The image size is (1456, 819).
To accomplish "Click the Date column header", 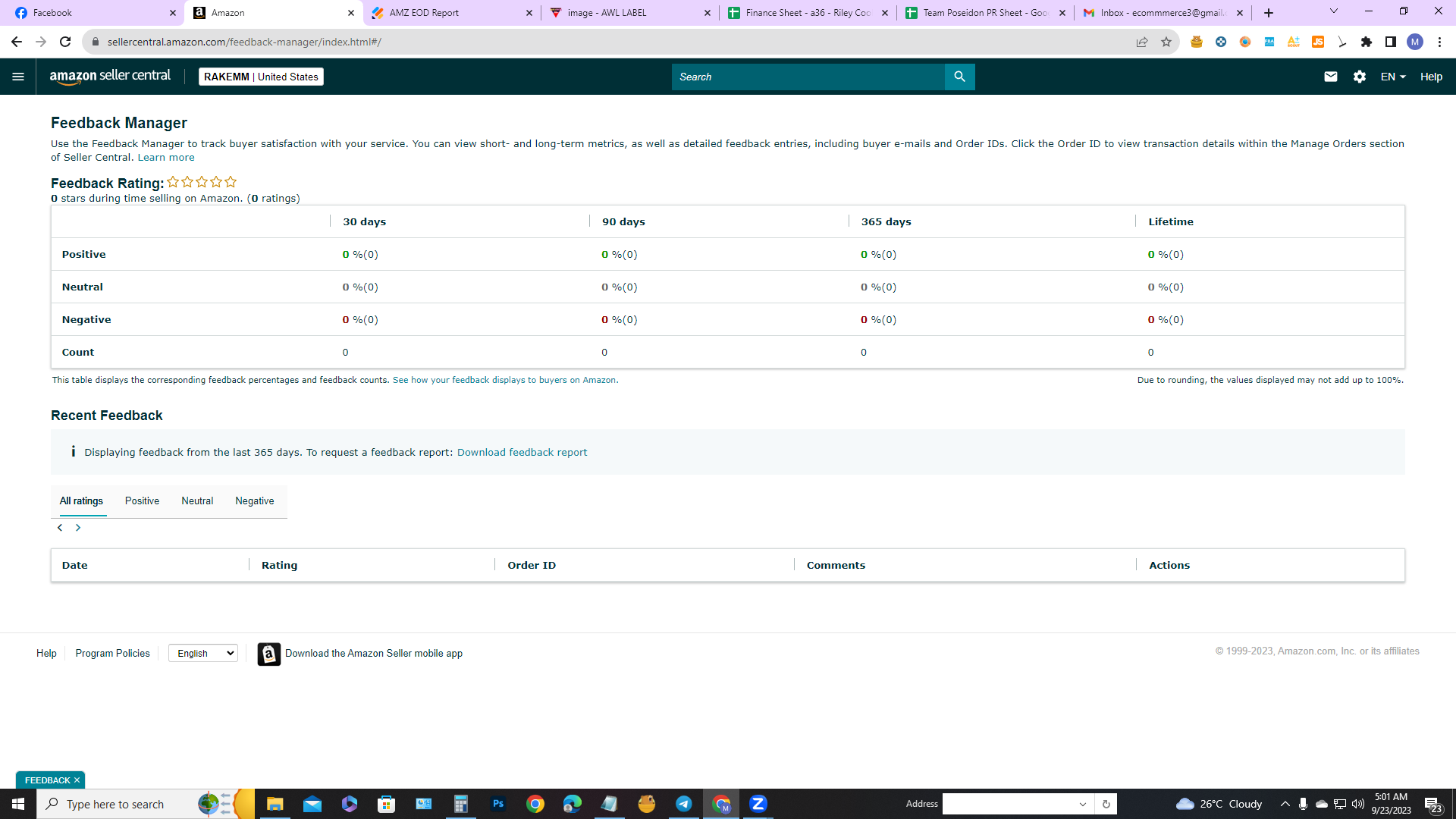I will coord(74,566).
